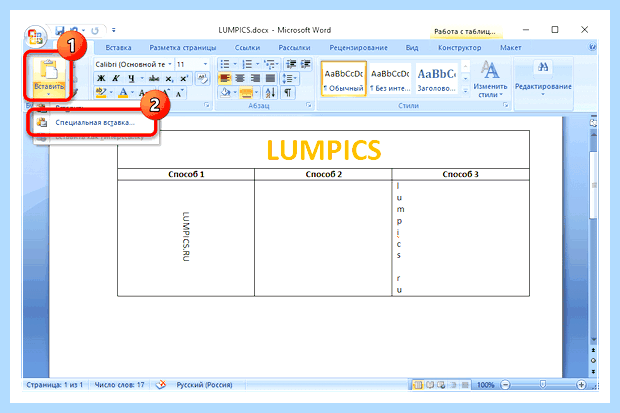This screenshot has height=413, width=620.
Task: Toggle bold (Ж) formatting
Action: [x=101, y=79]
